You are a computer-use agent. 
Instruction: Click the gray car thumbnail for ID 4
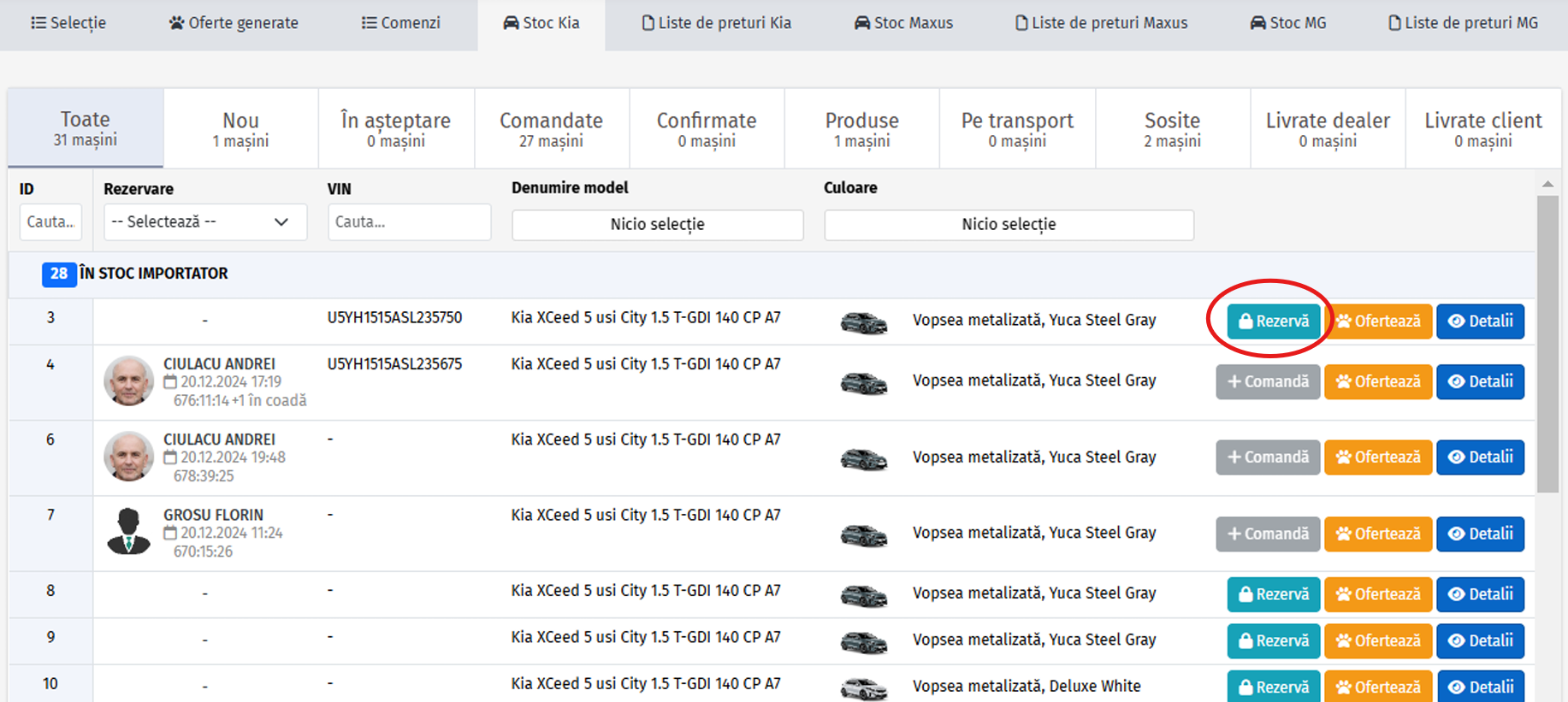[x=864, y=383]
